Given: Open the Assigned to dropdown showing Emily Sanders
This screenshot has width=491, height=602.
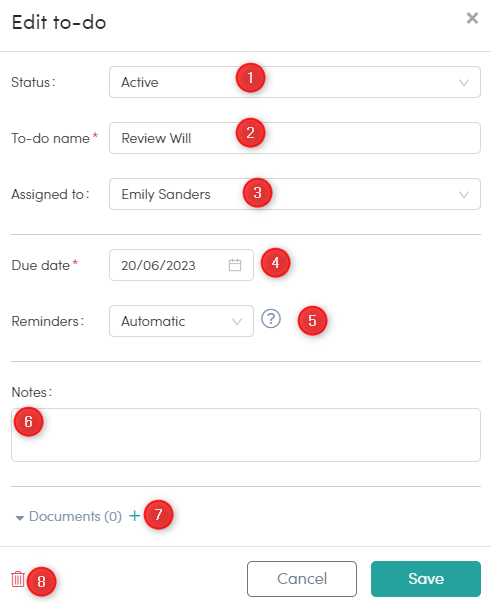Looking at the screenshot, I should 295,194.
